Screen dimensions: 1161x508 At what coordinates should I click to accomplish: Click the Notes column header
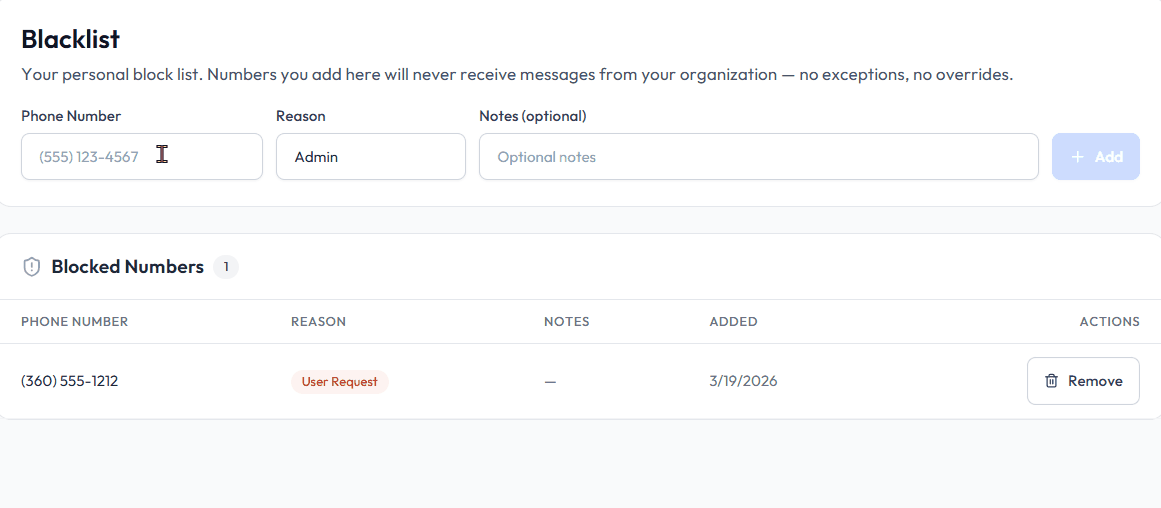click(566, 322)
